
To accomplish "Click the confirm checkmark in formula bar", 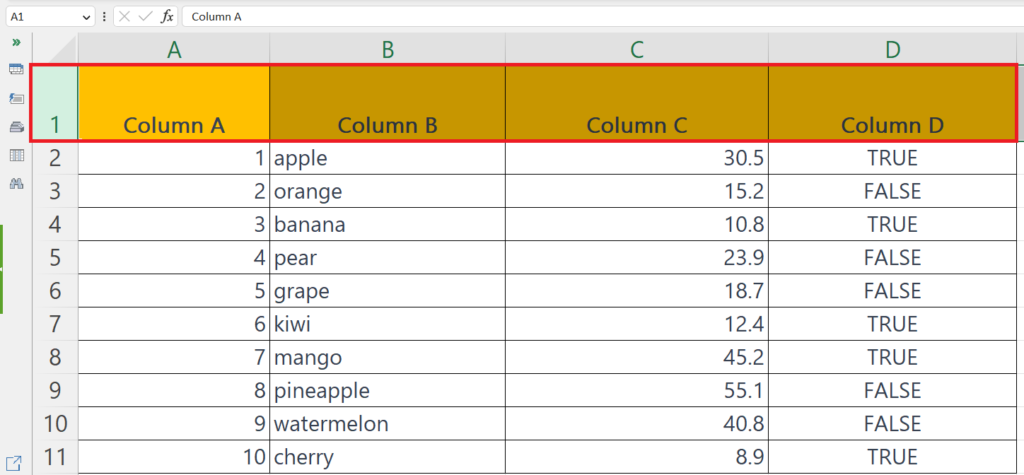I will (x=145, y=16).
